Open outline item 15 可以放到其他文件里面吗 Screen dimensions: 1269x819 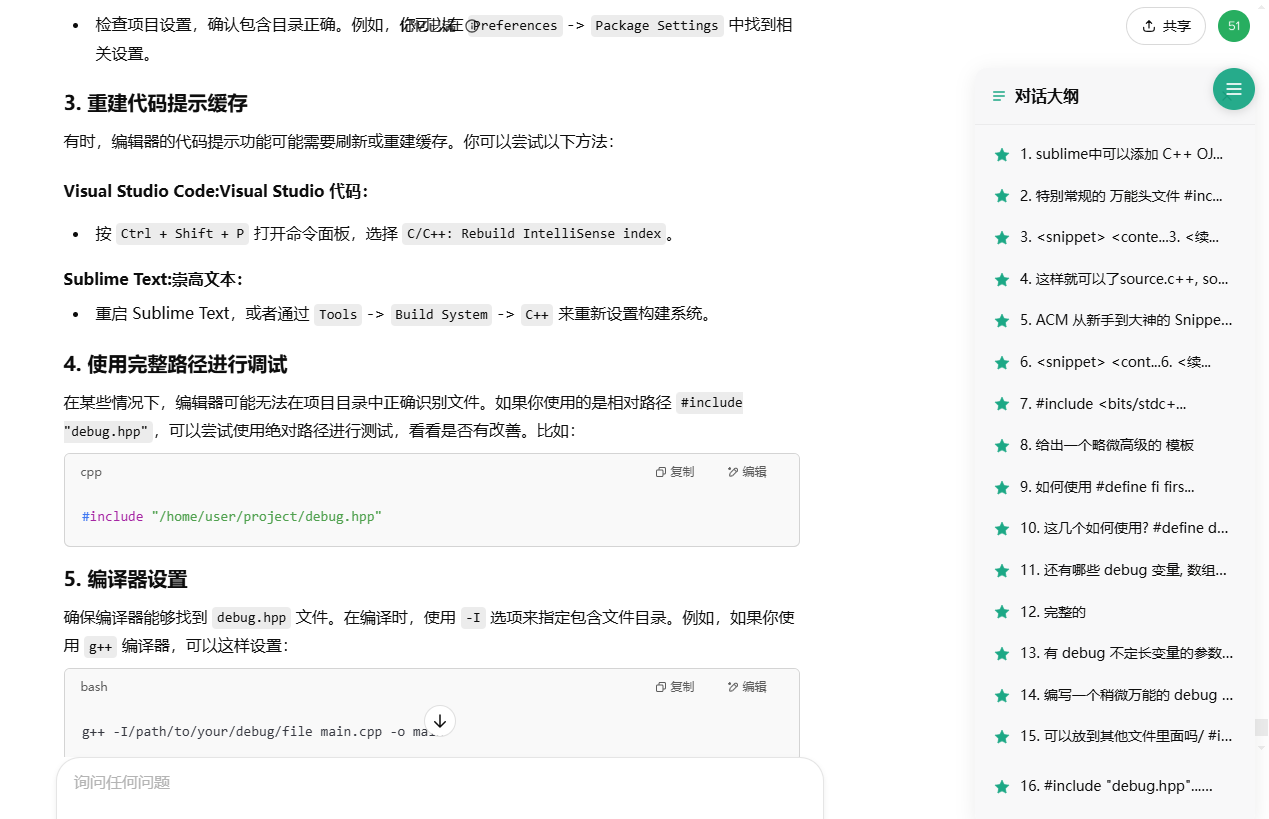1126,736
